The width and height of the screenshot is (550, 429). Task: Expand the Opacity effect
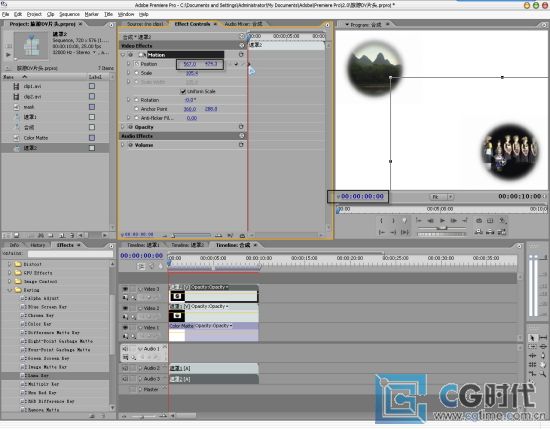click(123, 127)
